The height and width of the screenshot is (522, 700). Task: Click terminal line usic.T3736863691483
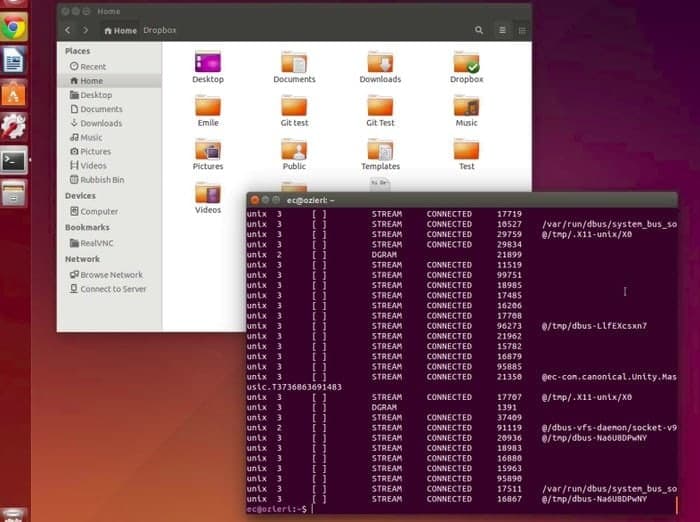click(294, 387)
